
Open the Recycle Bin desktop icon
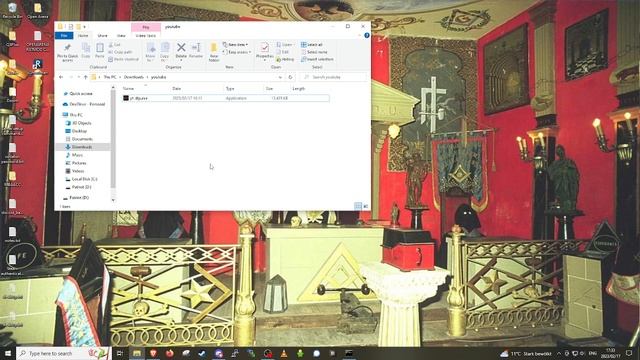click(x=12, y=10)
